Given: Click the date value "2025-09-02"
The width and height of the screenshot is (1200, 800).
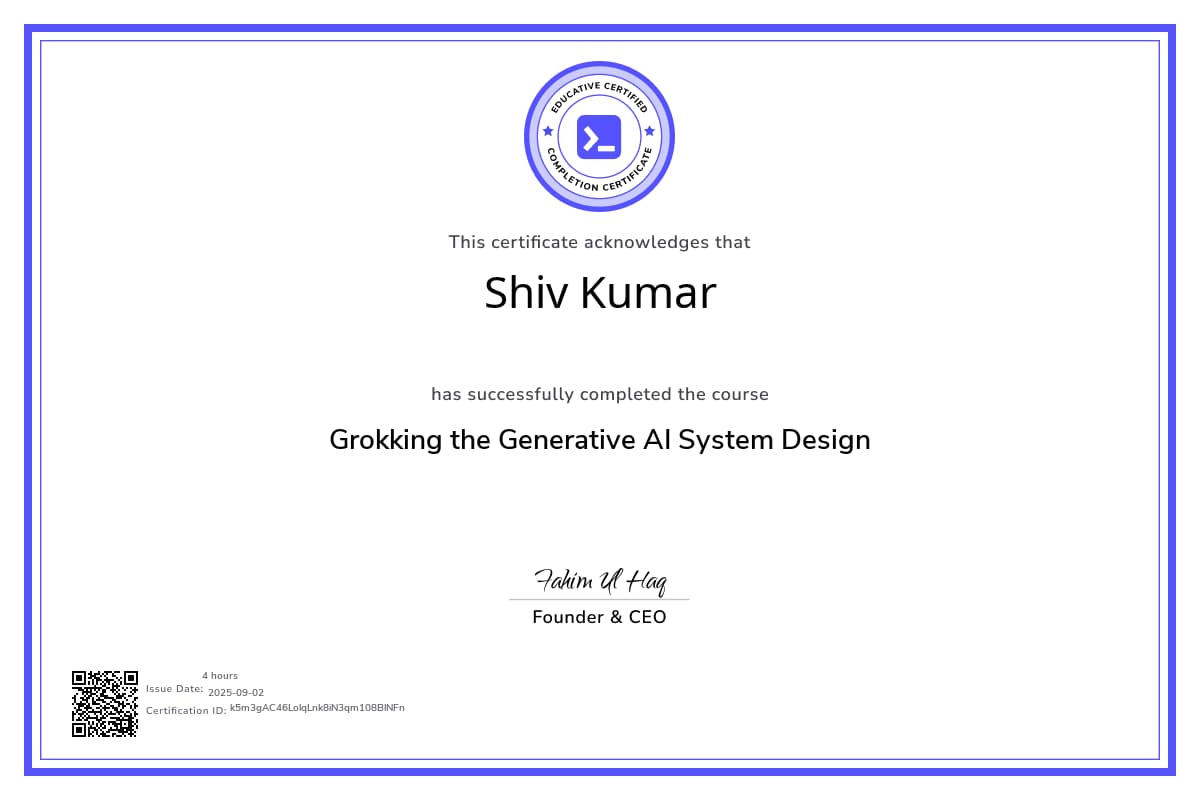Looking at the screenshot, I should [236, 693].
